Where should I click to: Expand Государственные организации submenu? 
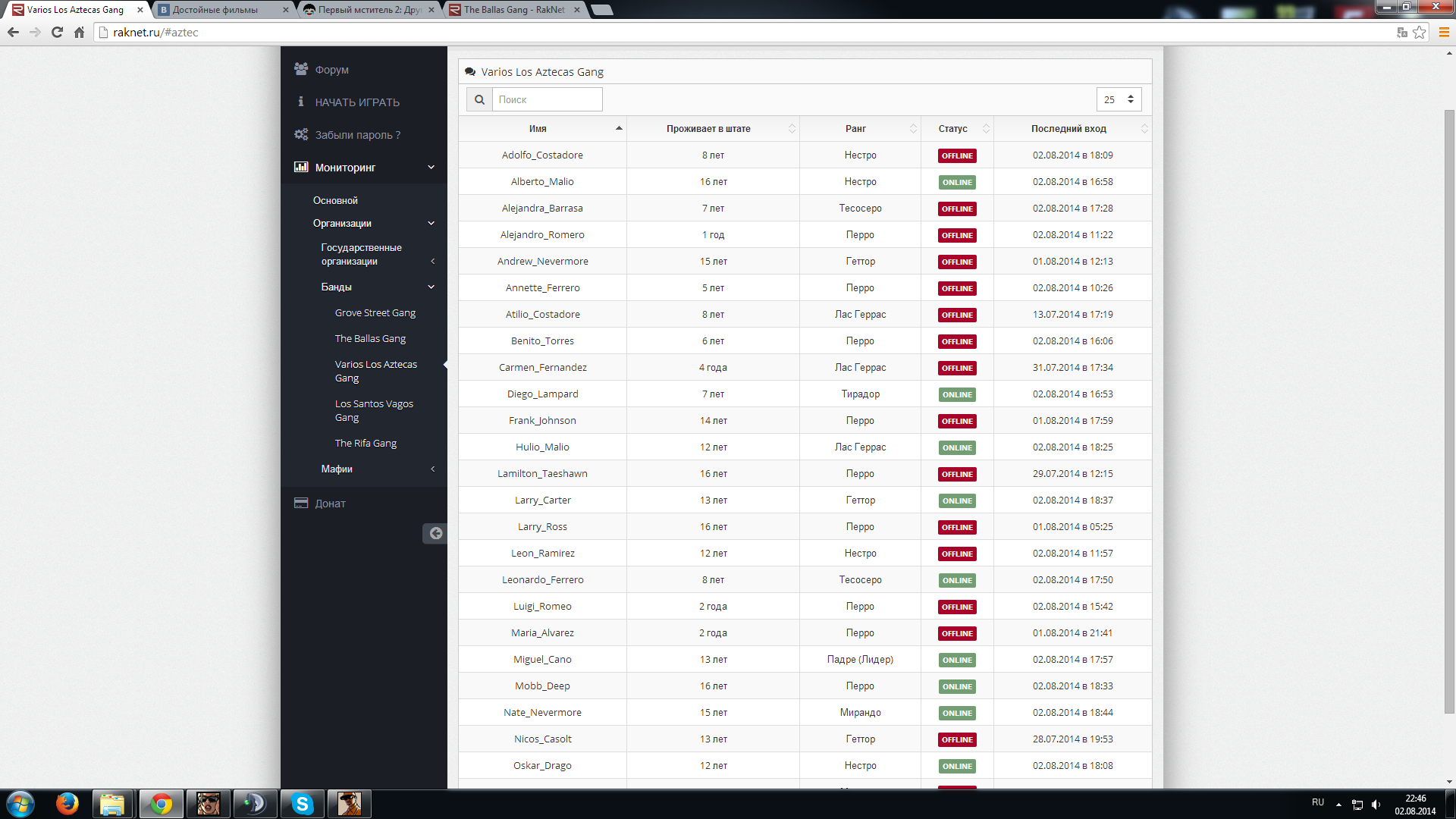(x=362, y=254)
